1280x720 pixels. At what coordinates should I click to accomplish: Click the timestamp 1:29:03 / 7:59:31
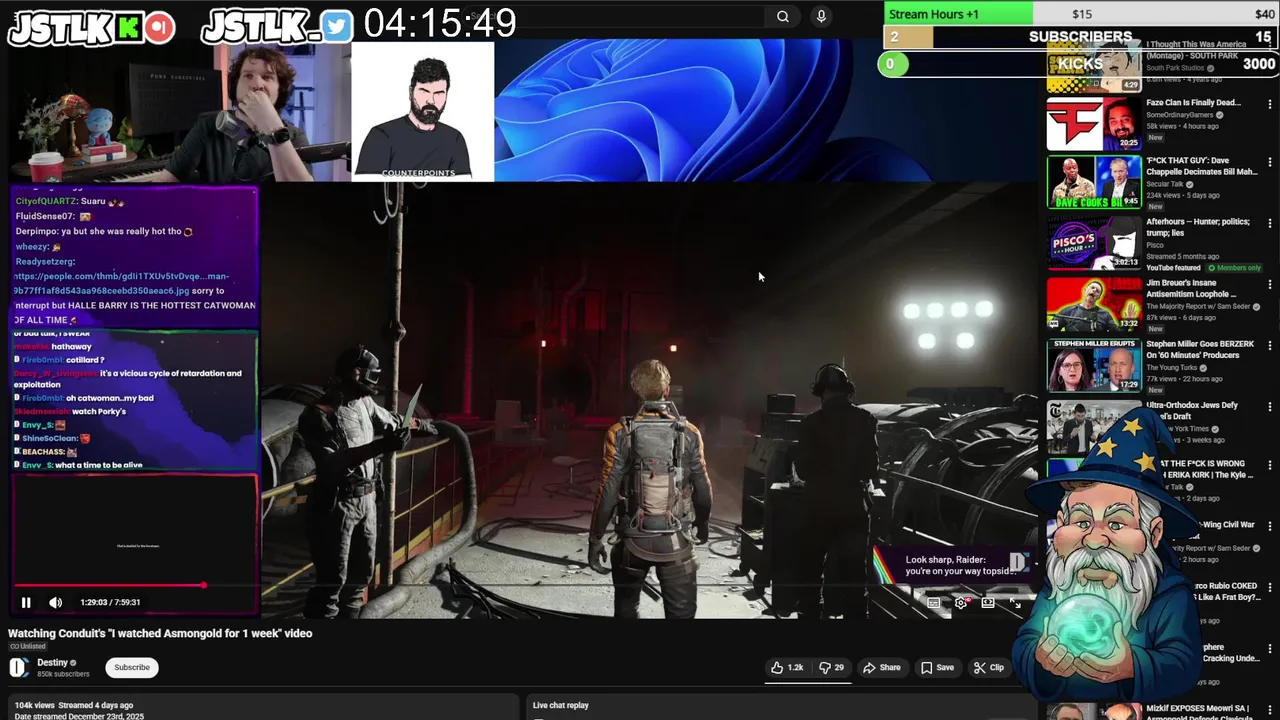[110, 602]
